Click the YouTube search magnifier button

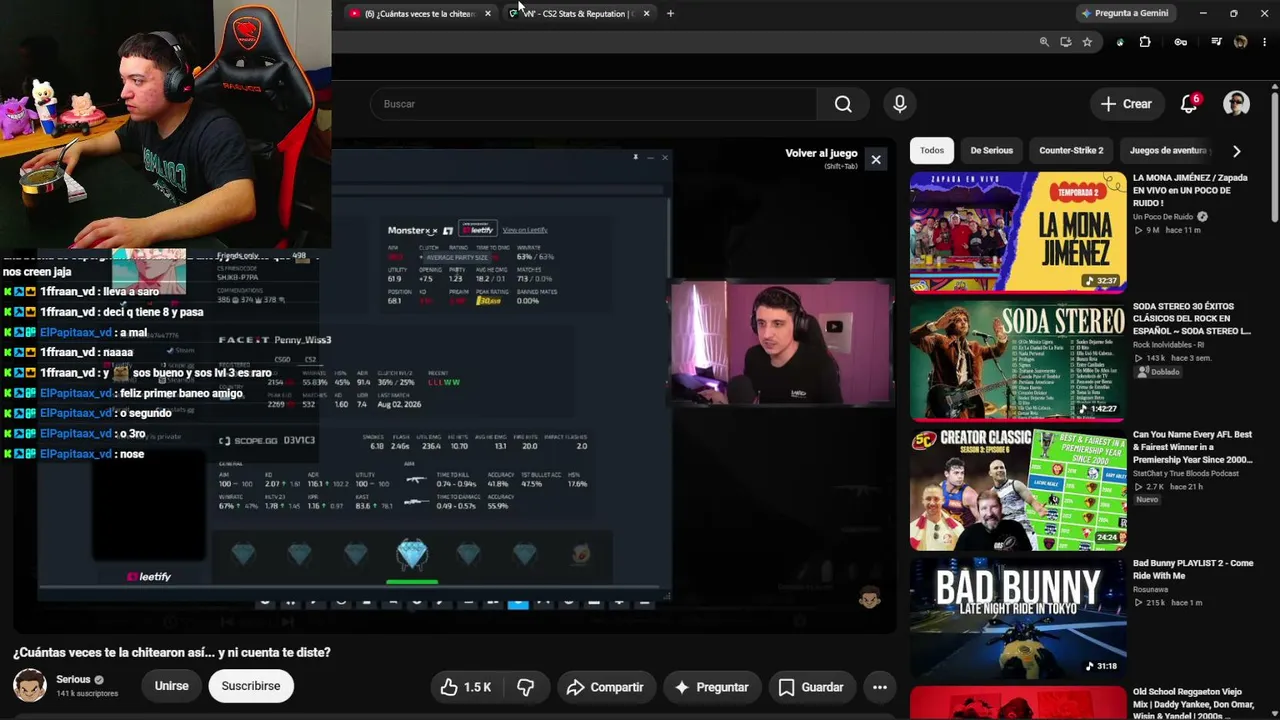click(x=843, y=104)
